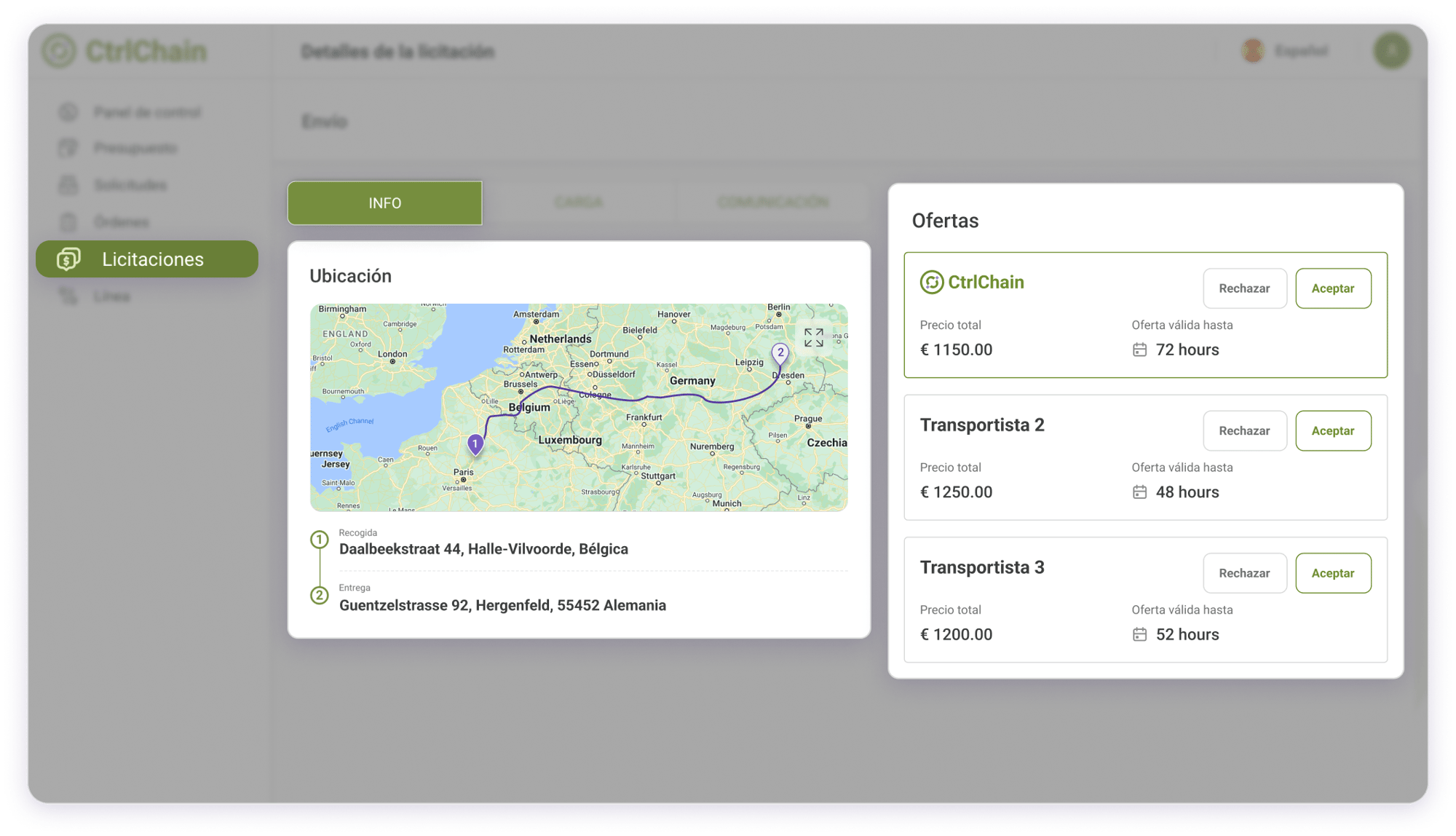Open Solicitudes in the sidebar
The image size is (1456, 836).
pyautogui.click(x=130, y=185)
